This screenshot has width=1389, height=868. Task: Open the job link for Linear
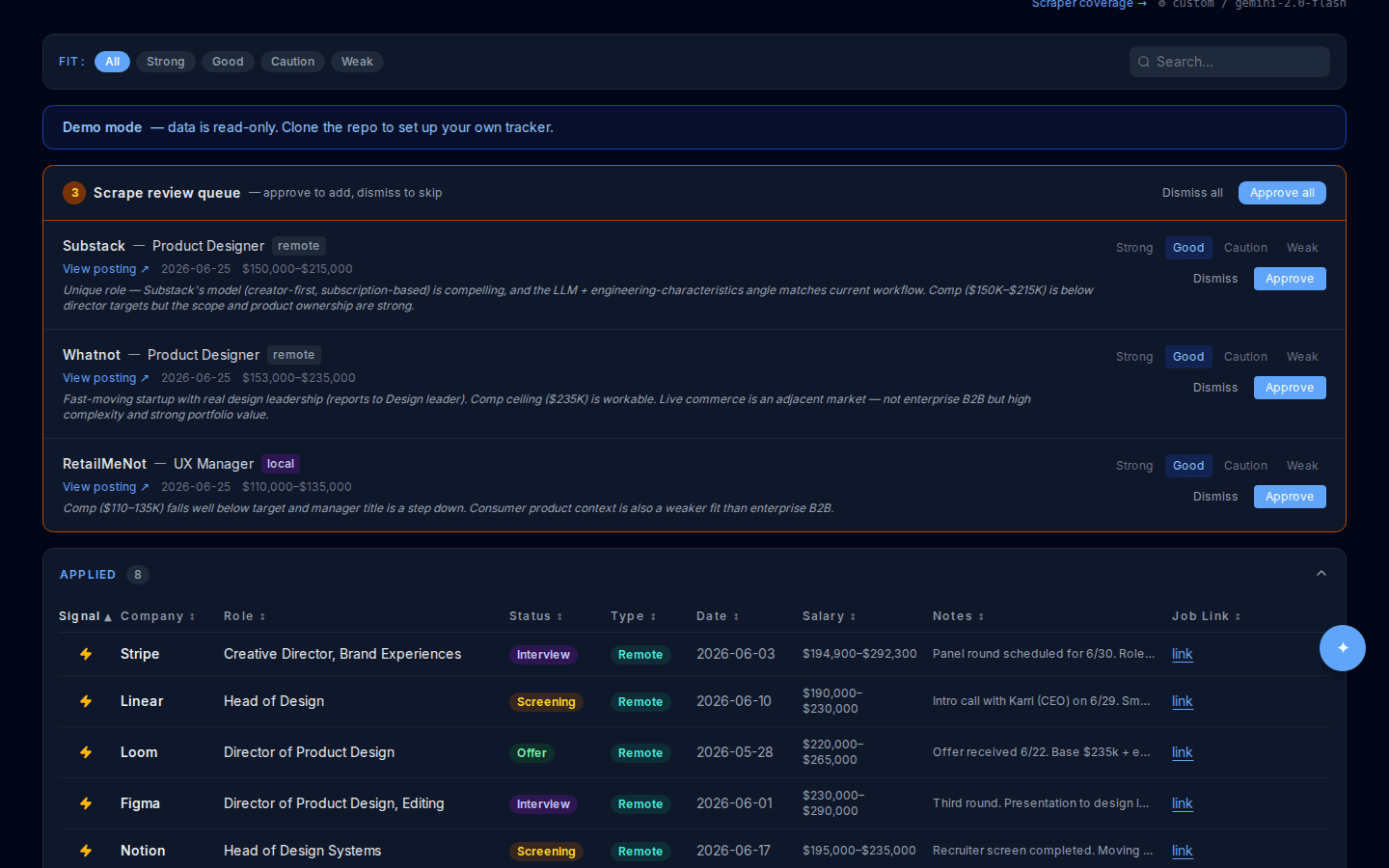click(x=1182, y=701)
